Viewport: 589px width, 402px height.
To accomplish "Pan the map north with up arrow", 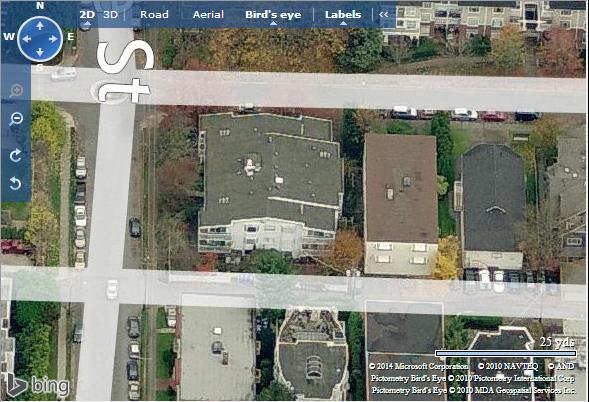I will pyautogui.click(x=40, y=26).
